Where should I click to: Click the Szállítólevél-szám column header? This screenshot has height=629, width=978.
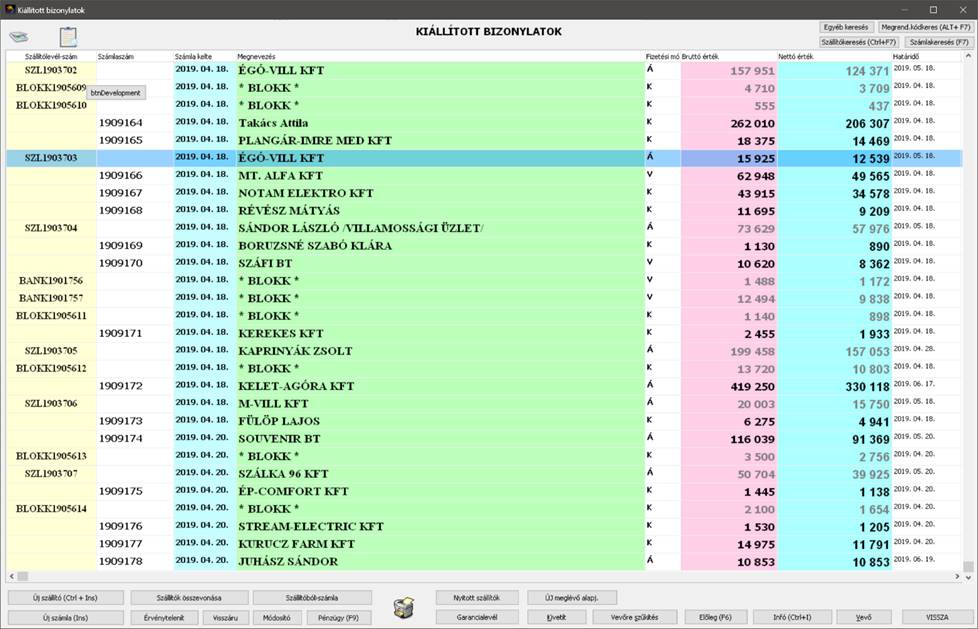coord(51,57)
